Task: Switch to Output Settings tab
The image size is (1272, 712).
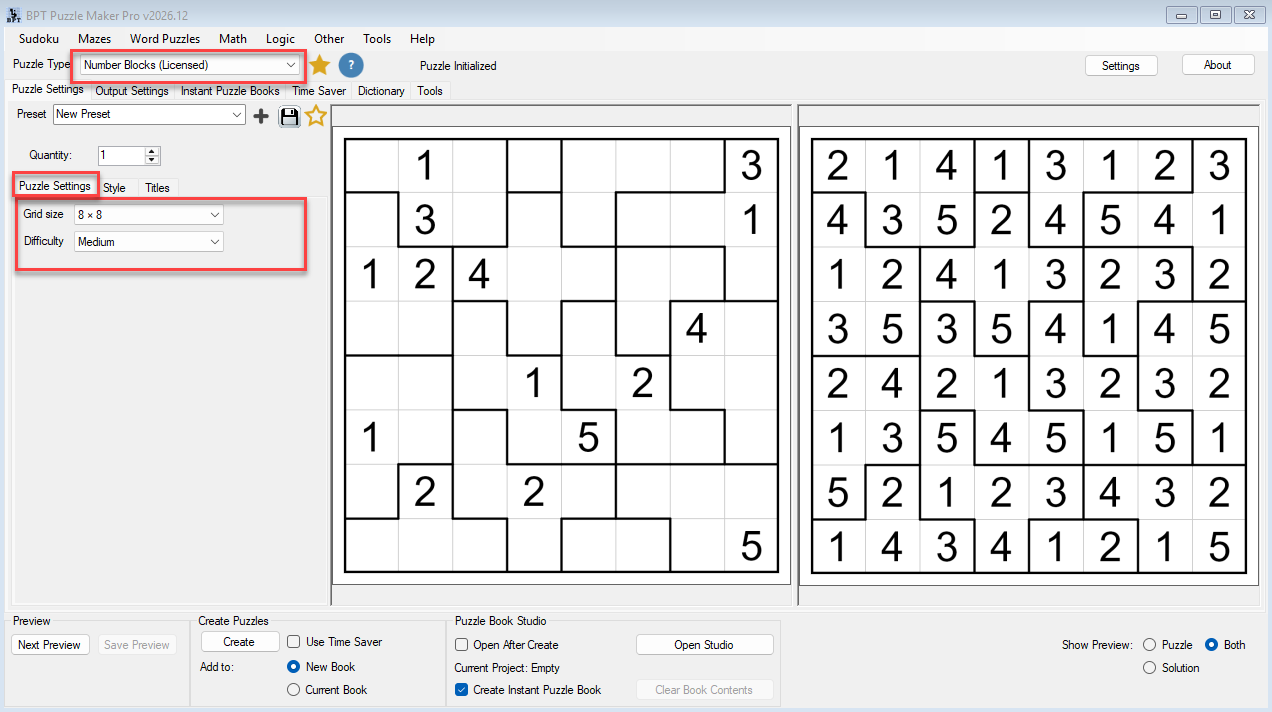Action: [x=132, y=91]
